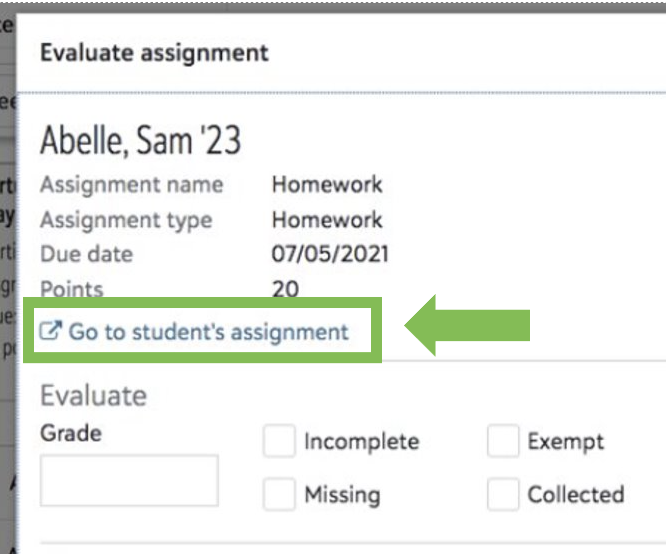Click the "Evaluate" section heading

(93, 395)
